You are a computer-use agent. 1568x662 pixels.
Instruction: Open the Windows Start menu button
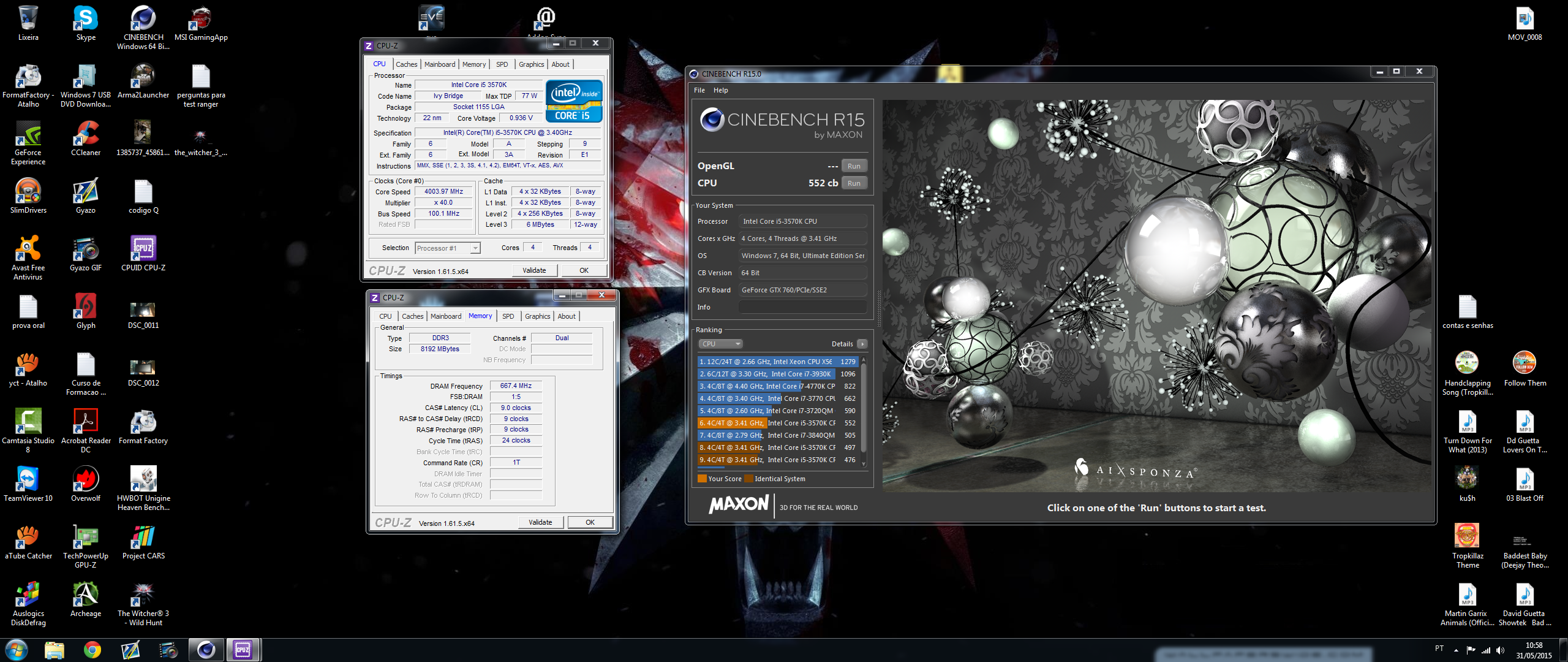pyautogui.click(x=16, y=650)
